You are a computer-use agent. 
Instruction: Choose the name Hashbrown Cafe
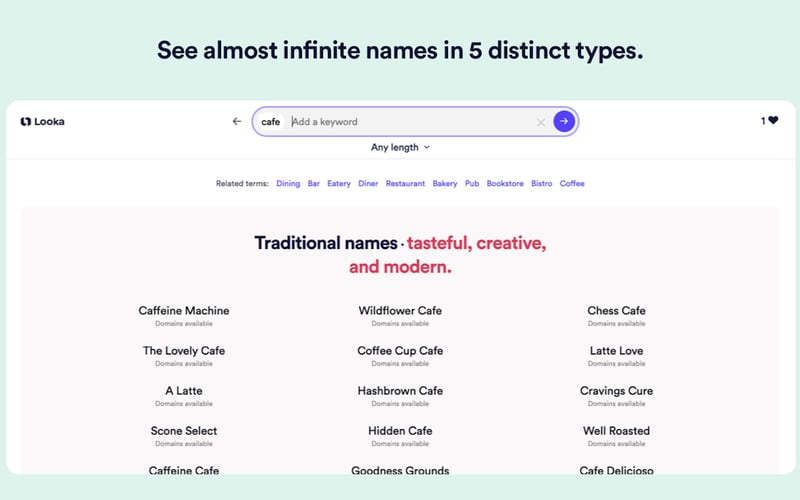tap(400, 391)
